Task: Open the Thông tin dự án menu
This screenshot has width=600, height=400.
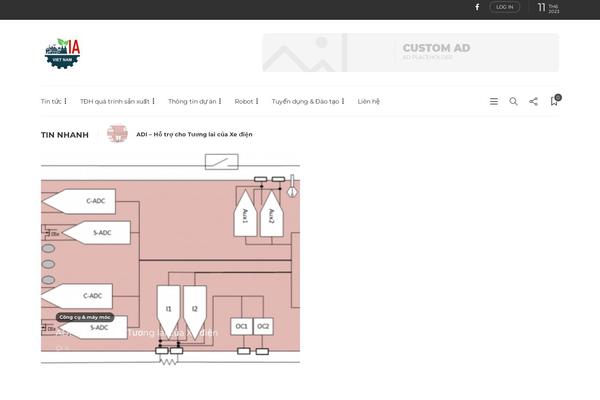Action: click(x=192, y=101)
